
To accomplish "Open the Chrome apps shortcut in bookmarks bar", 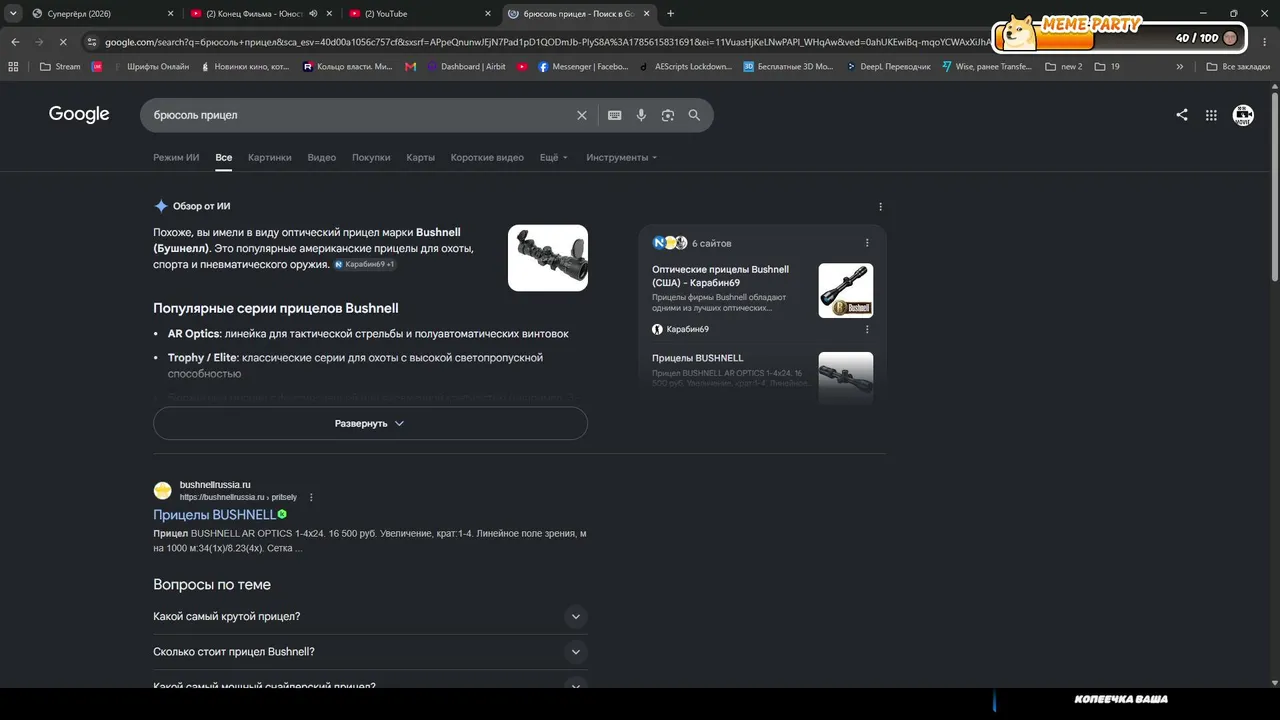I will 13,67.
